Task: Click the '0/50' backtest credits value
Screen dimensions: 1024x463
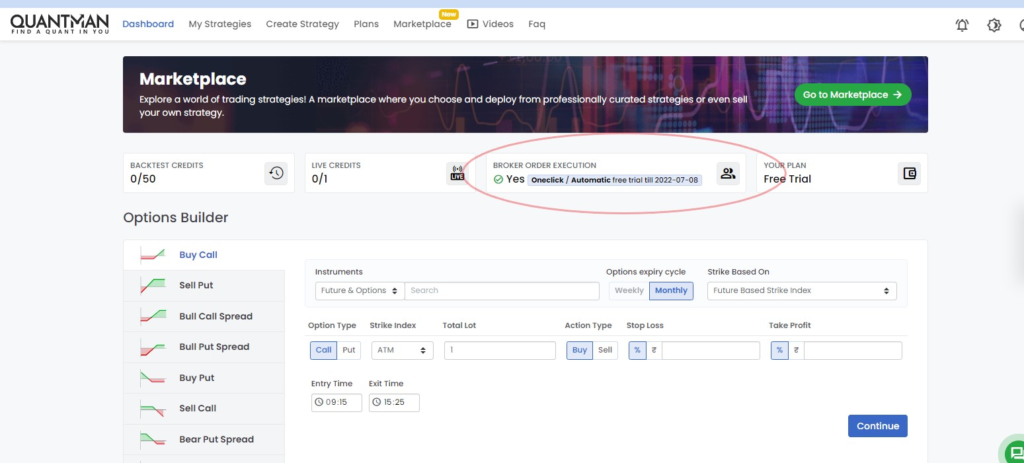Action: click(x=143, y=179)
